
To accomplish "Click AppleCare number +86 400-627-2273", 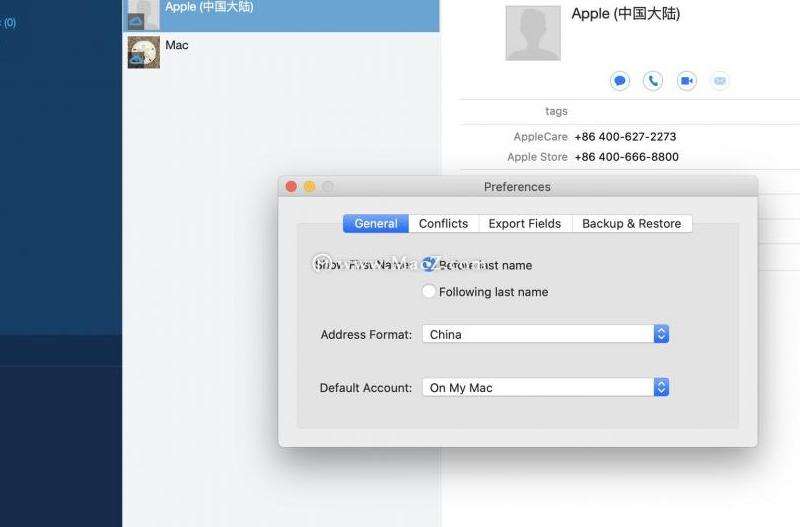I will coord(625,137).
